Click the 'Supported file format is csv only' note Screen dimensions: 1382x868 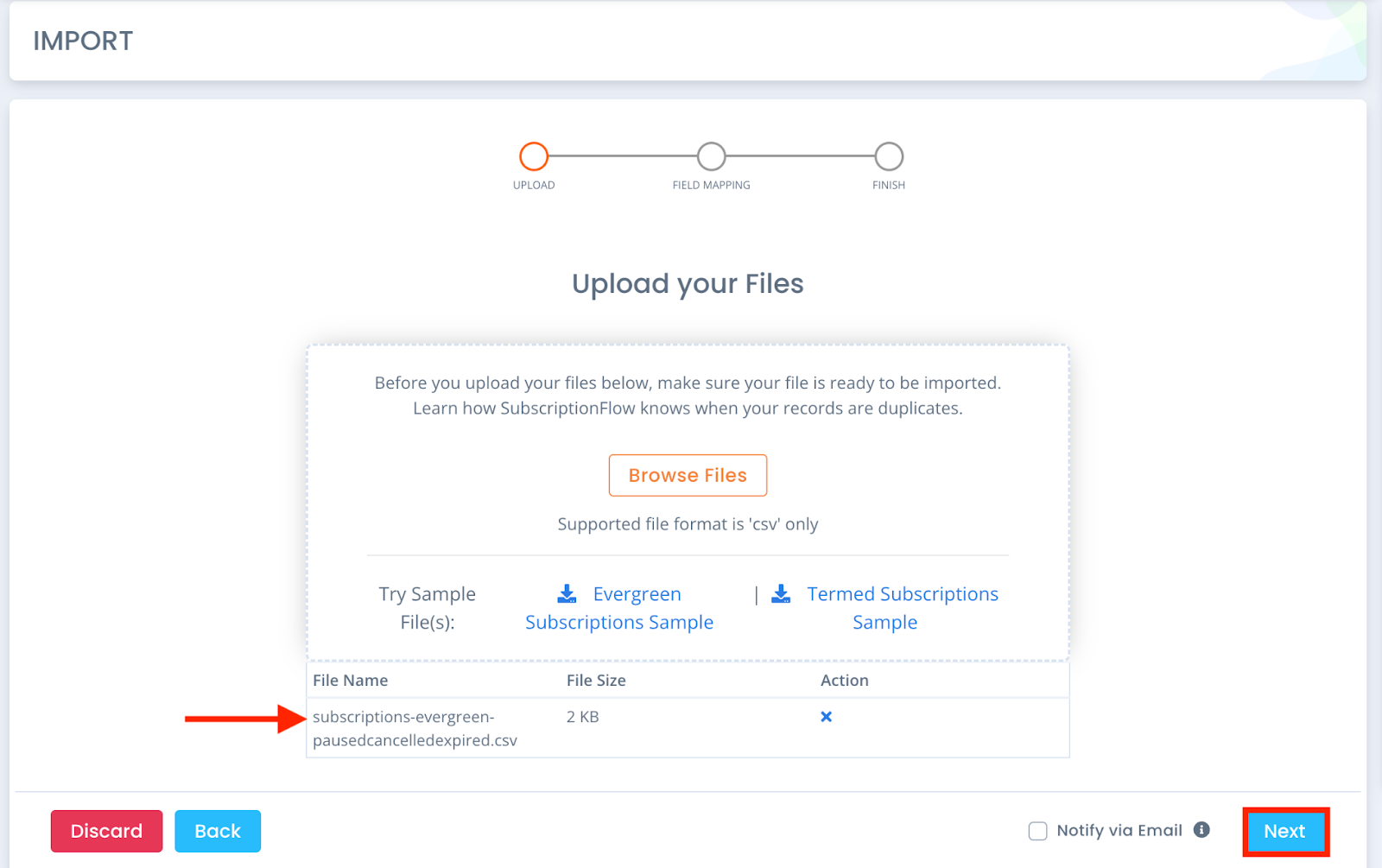pos(688,524)
